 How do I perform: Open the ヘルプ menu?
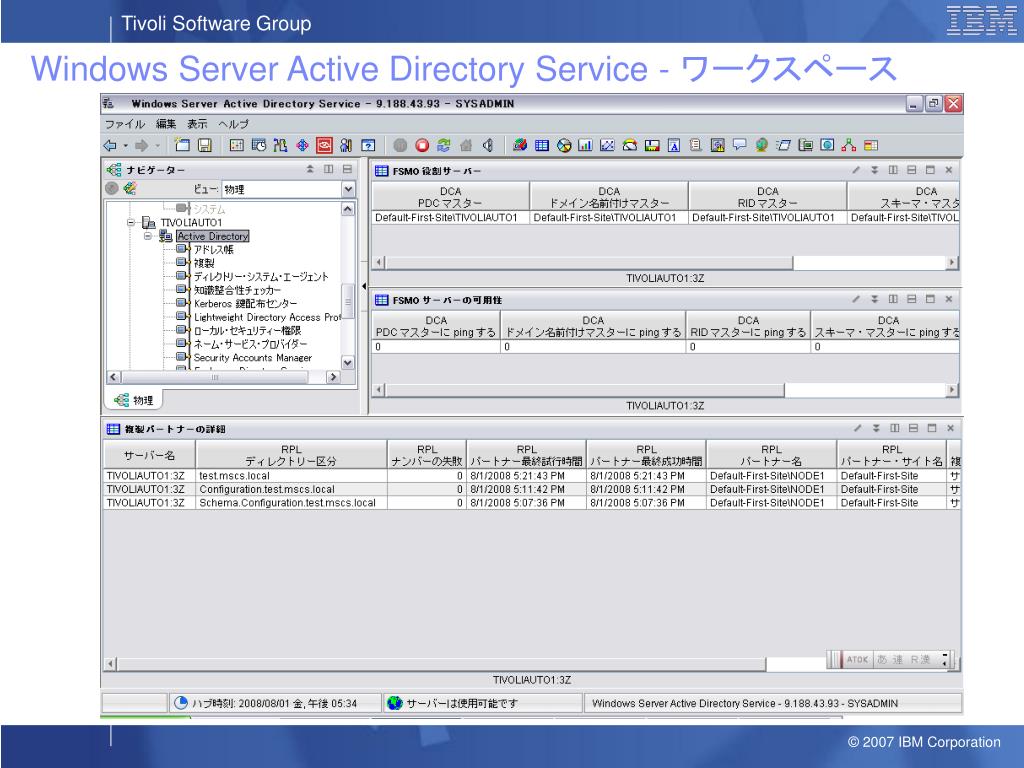233,124
